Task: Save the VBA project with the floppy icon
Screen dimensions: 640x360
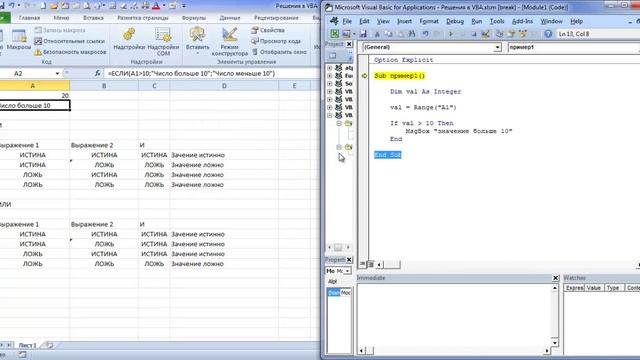Action: [363, 34]
